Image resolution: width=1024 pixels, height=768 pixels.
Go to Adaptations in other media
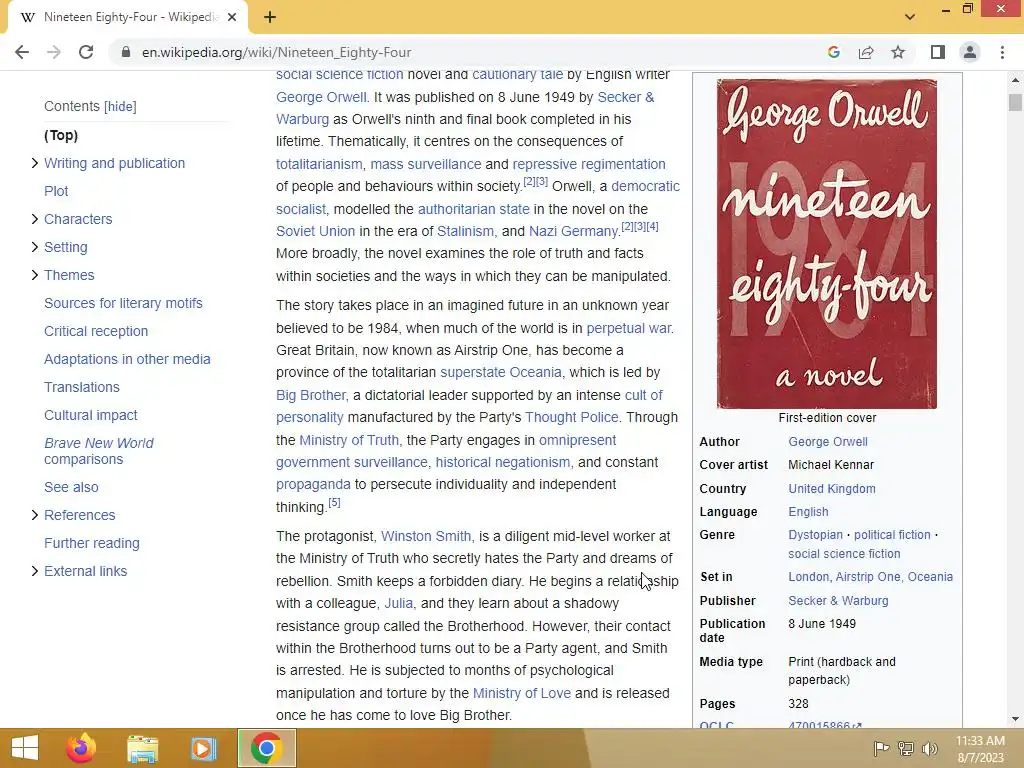[127, 359]
